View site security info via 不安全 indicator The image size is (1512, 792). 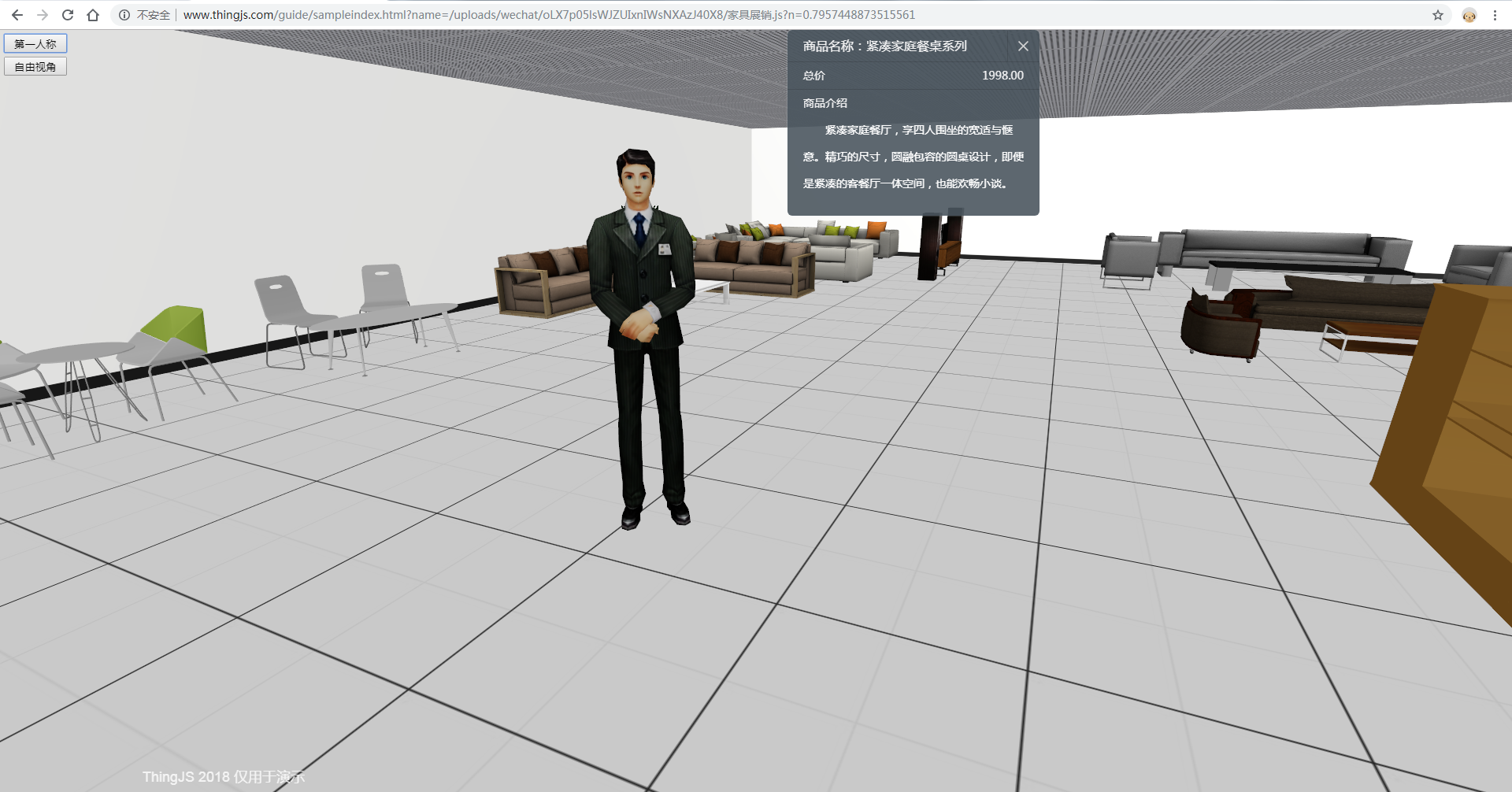tap(152, 14)
